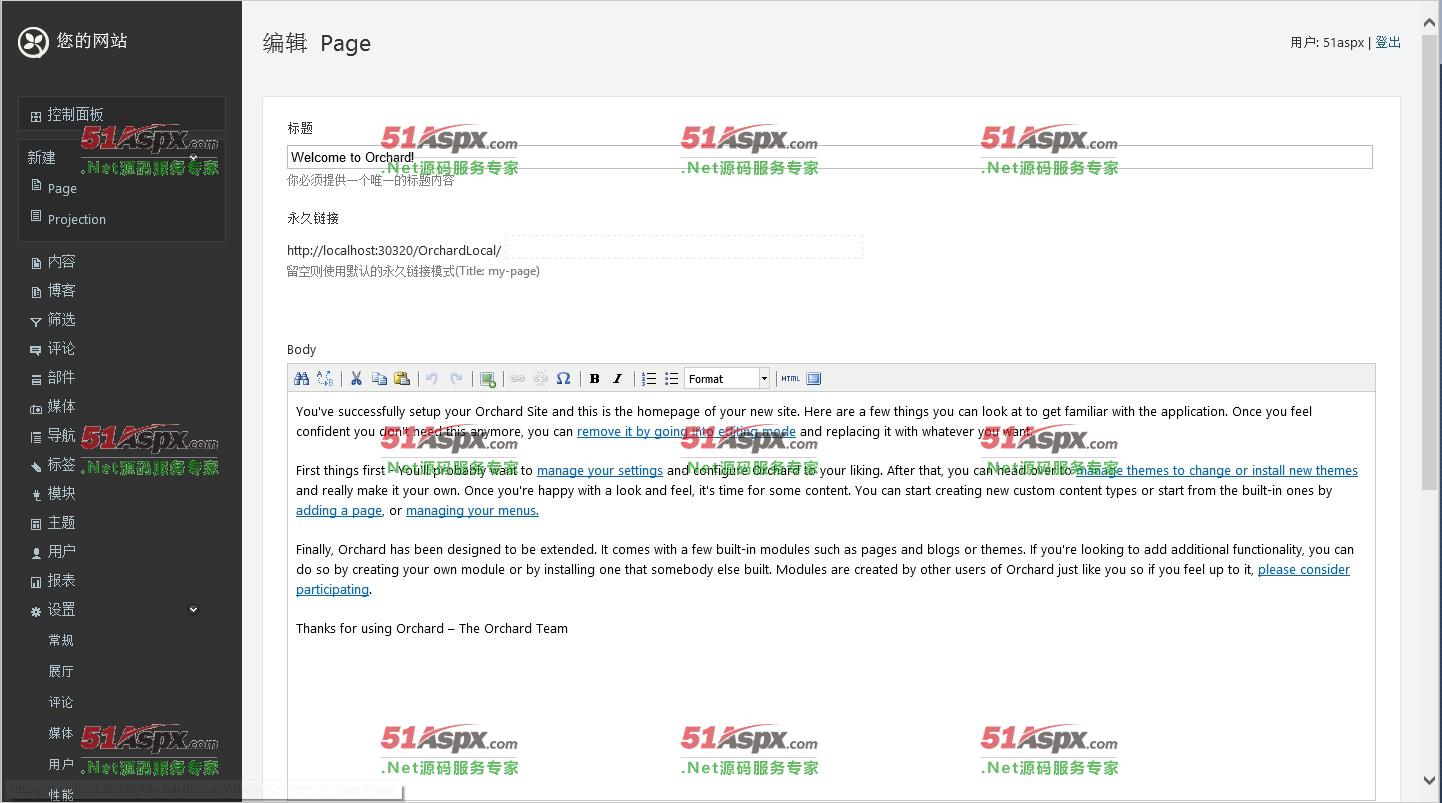Toggle italic formatting
1442x803 pixels.
point(617,379)
